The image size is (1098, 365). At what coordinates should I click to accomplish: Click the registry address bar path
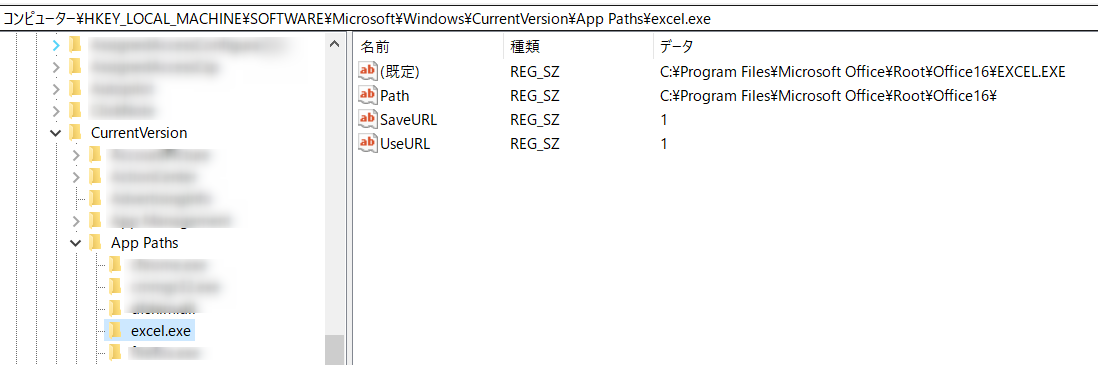(357, 19)
